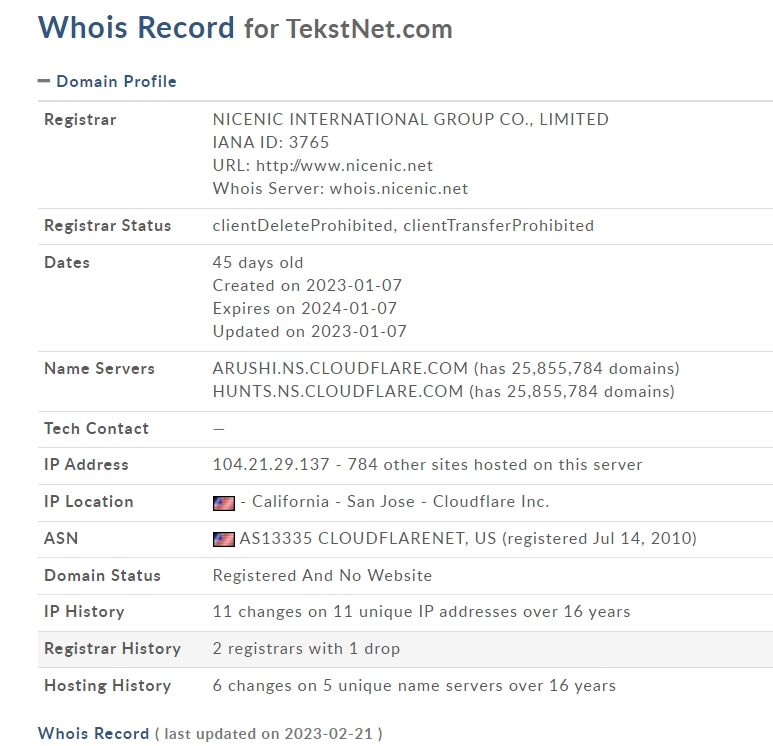Select the 45 days old text
The width and height of the screenshot is (773, 746).
[258, 263]
